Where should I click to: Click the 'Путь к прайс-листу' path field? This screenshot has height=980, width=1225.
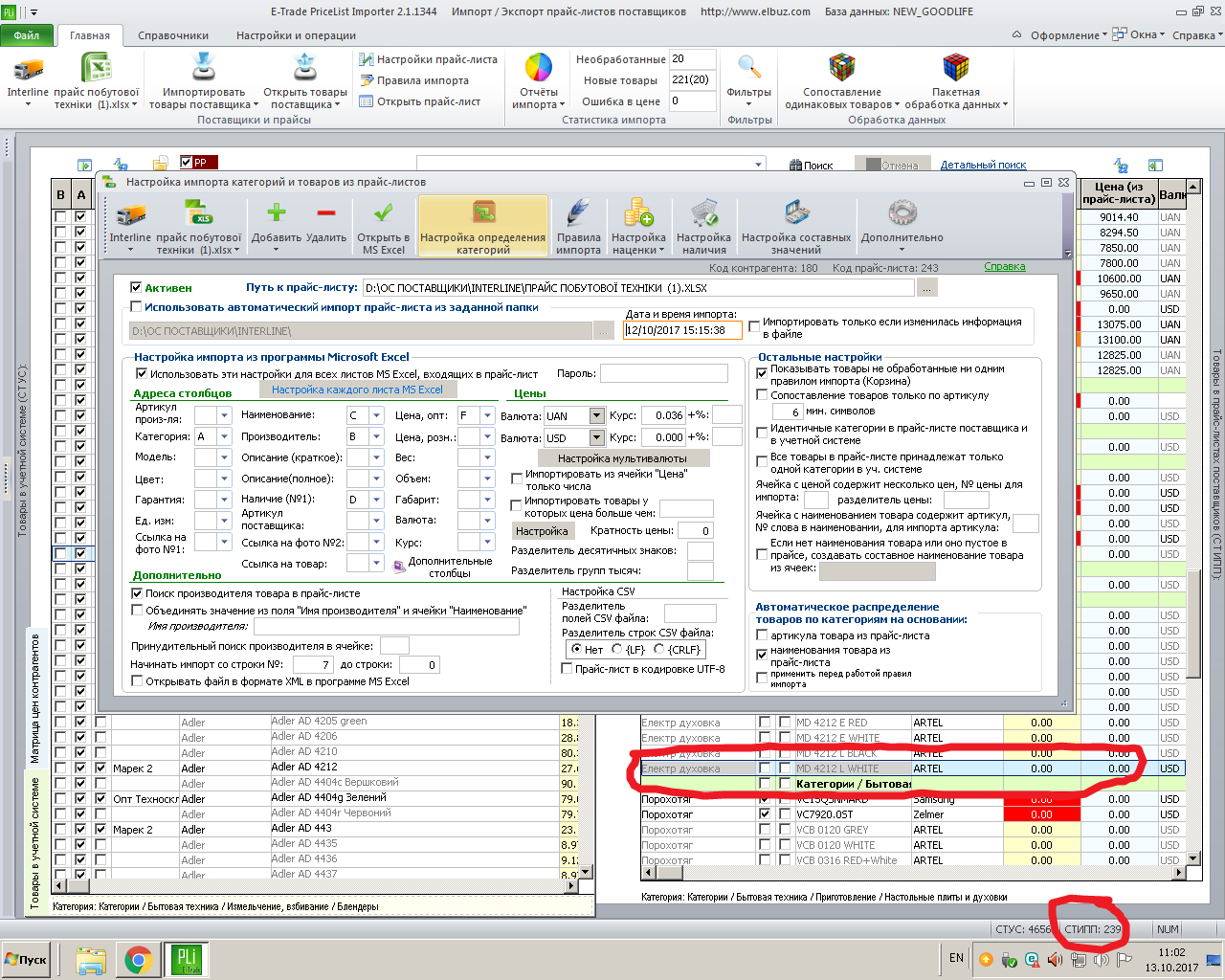point(638,287)
